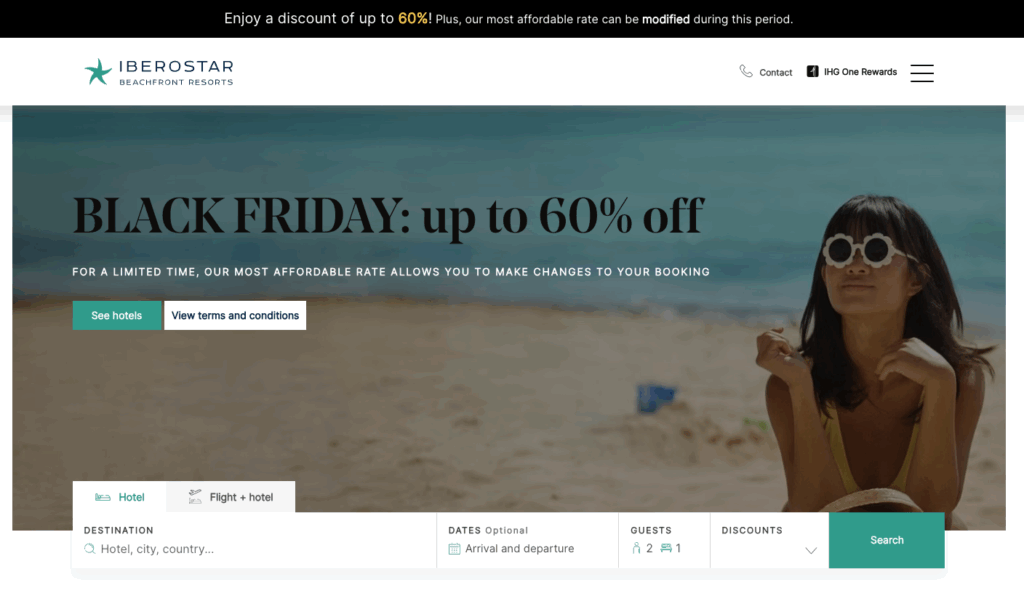The image size is (1024, 593).
Task: Click the phone icon beside Contact
Action: [x=746, y=71]
